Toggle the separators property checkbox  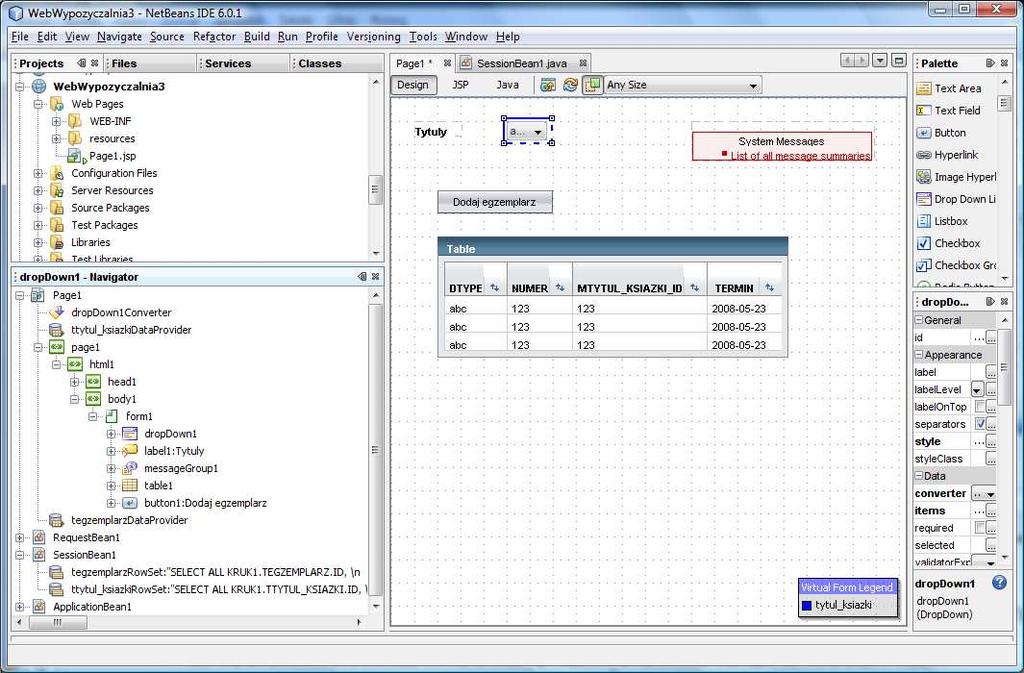click(980, 424)
